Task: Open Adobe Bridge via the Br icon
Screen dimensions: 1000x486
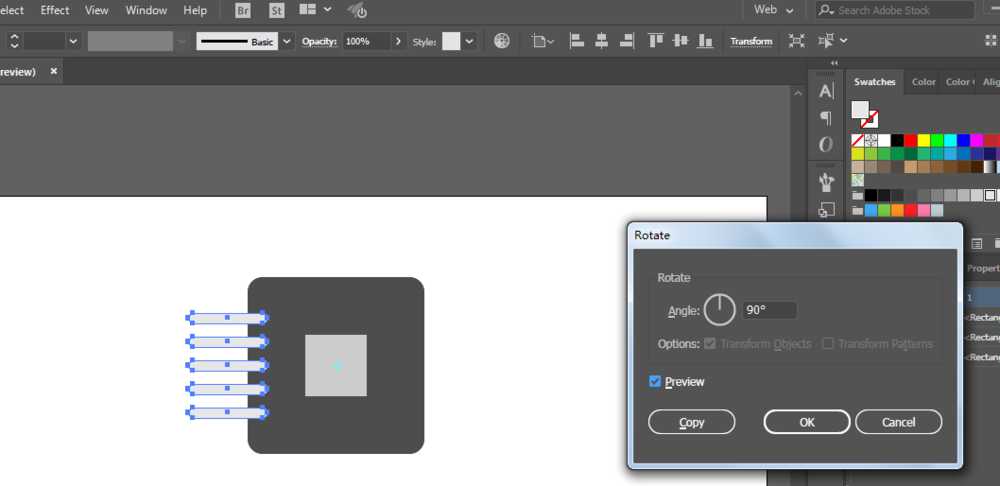Action: (243, 10)
